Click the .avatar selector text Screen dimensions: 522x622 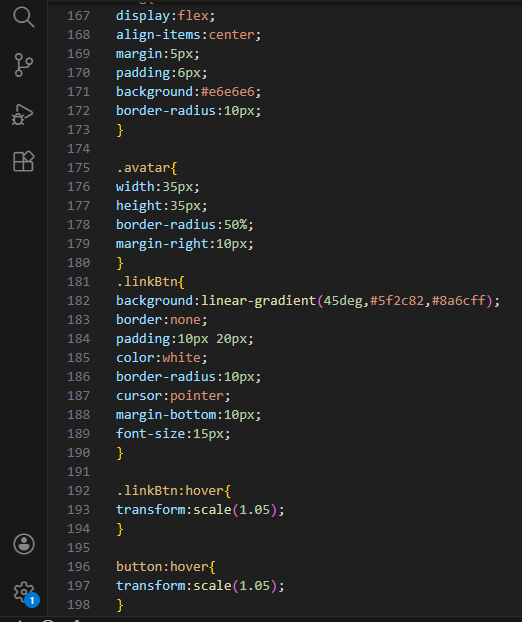[x=143, y=168]
